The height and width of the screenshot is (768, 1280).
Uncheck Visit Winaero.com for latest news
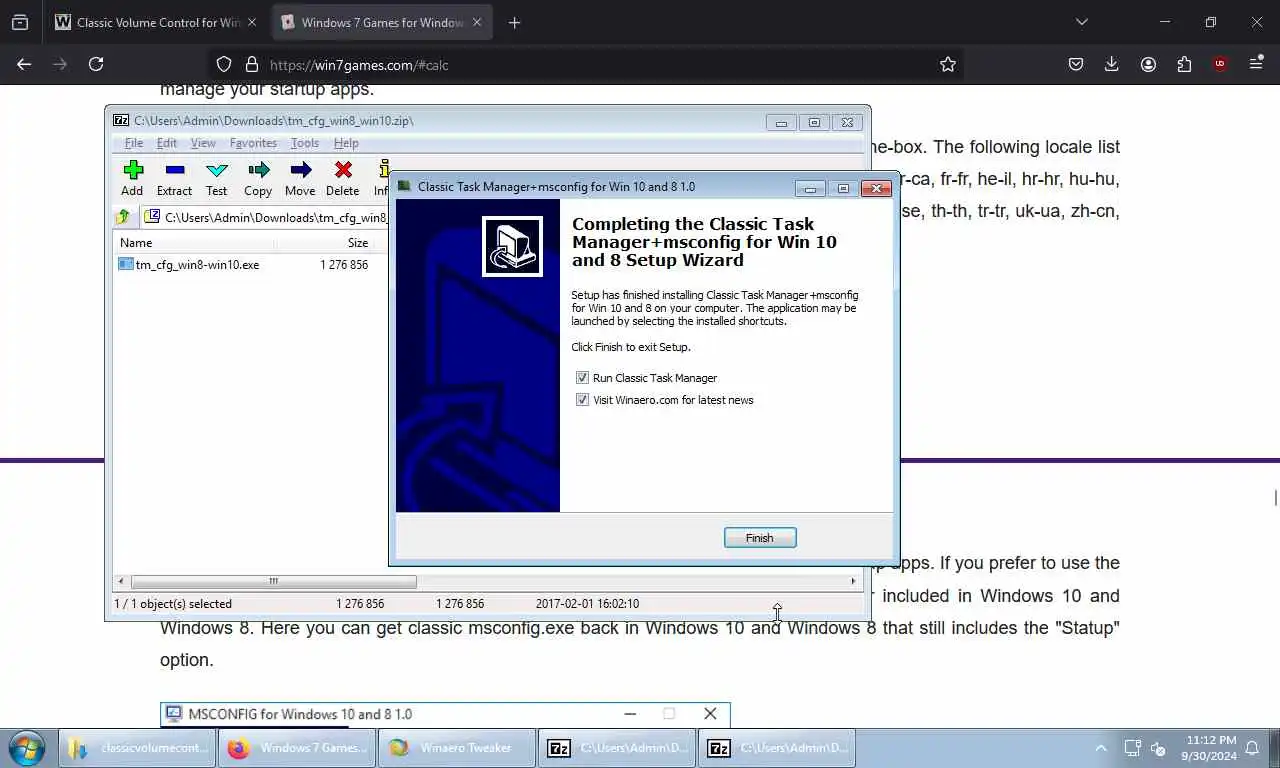click(582, 400)
